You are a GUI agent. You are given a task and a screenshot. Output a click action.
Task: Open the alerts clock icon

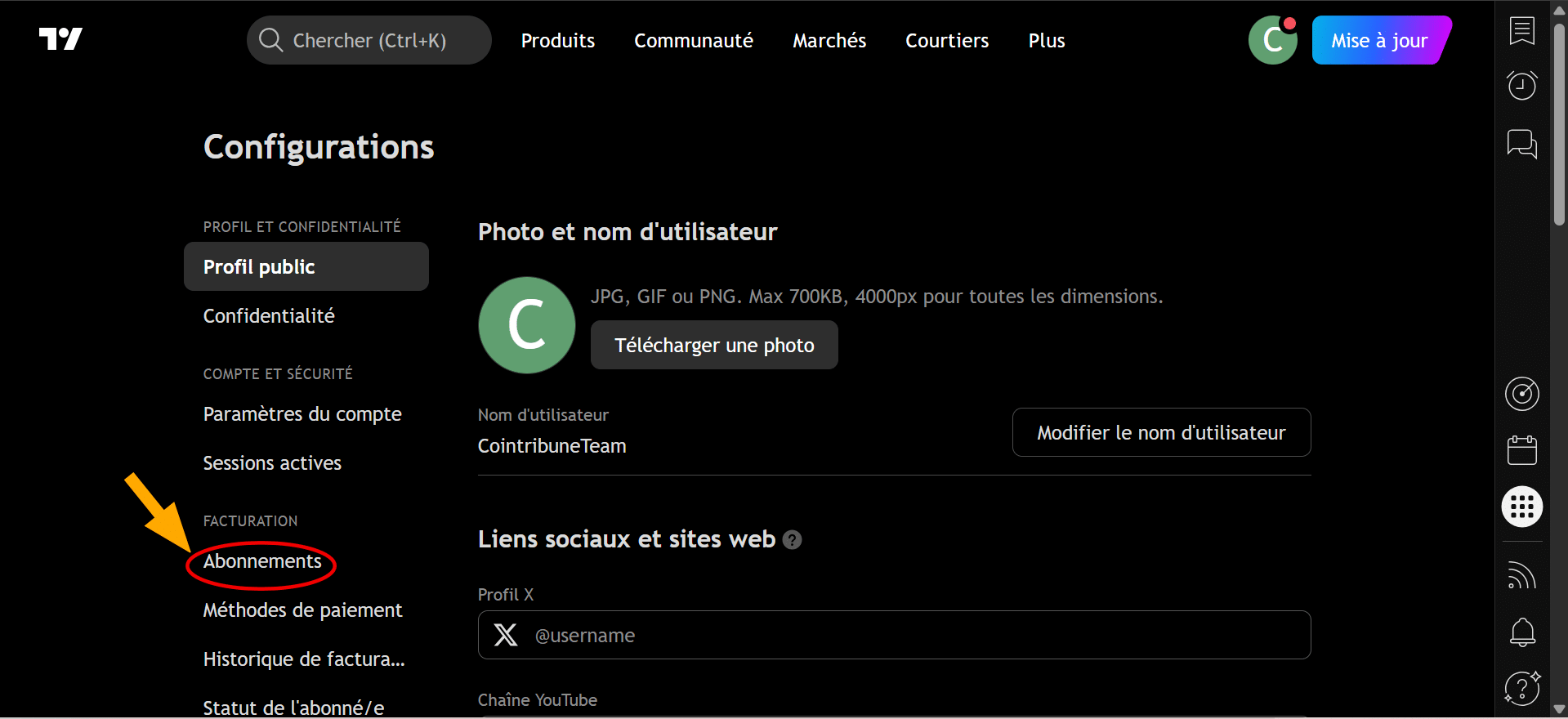[1521, 85]
